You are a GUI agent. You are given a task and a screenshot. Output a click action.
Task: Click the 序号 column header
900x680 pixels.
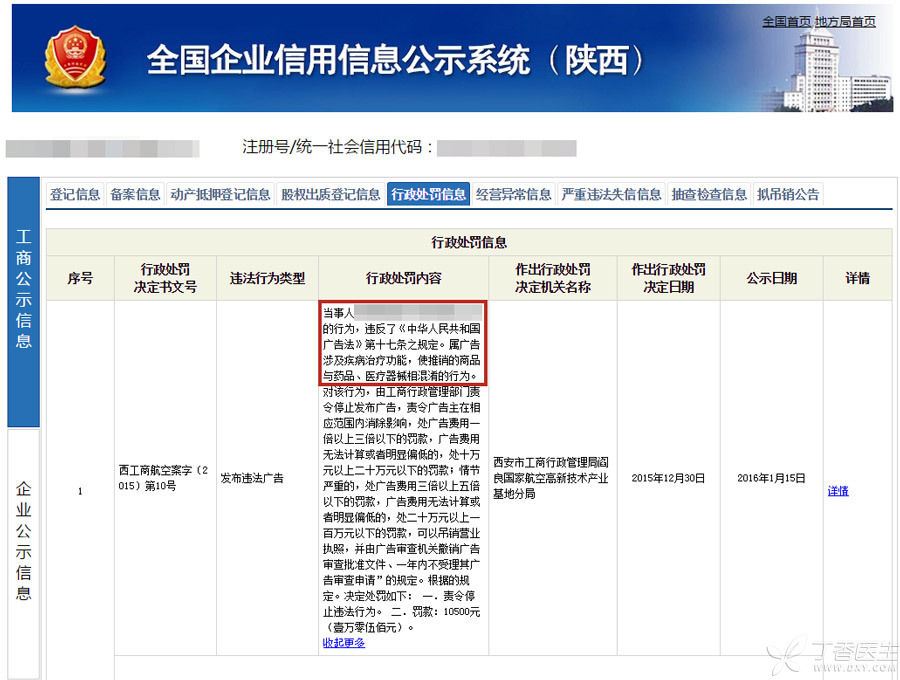[80, 278]
